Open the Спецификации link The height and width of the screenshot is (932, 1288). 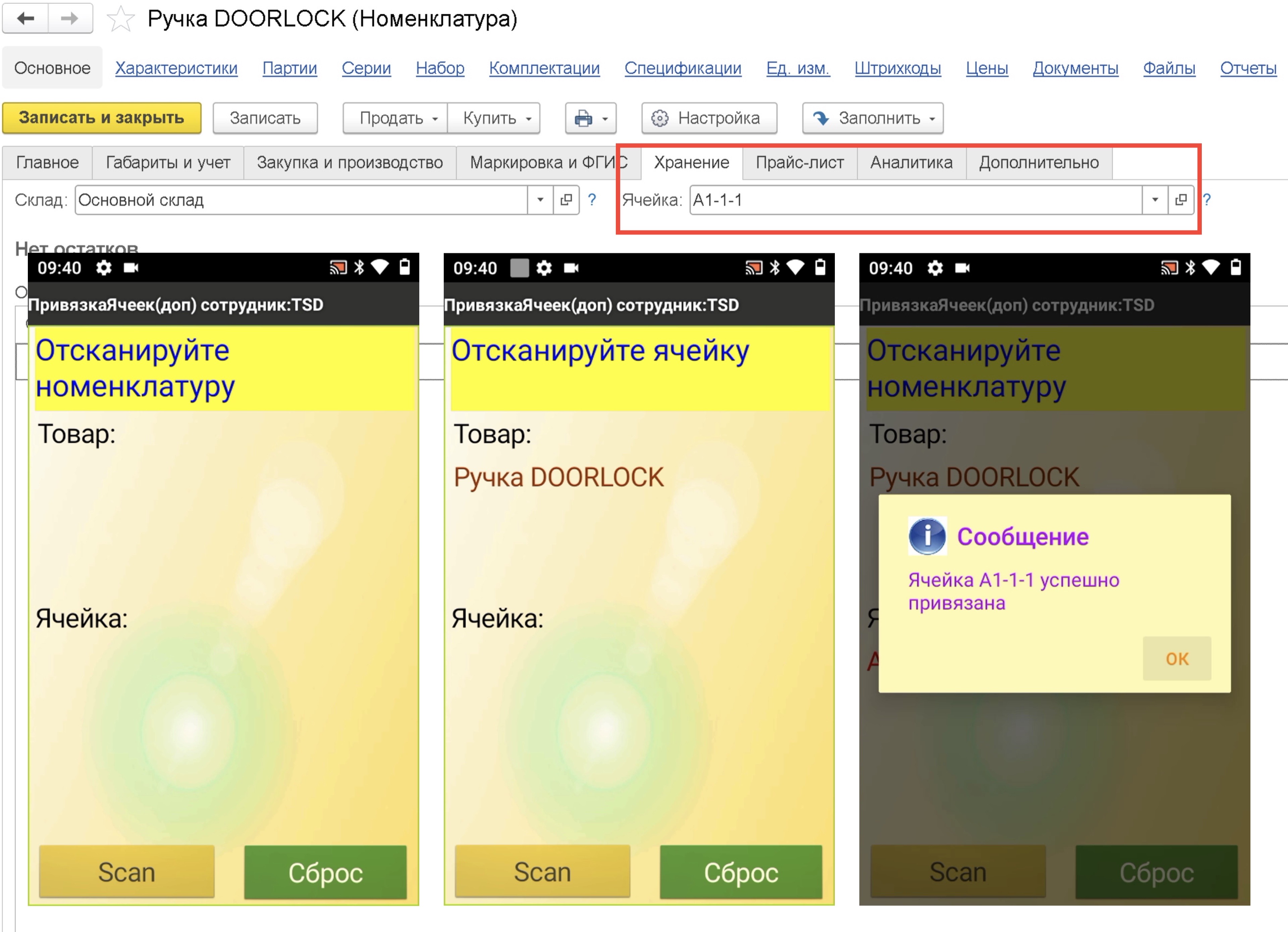click(x=683, y=68)
